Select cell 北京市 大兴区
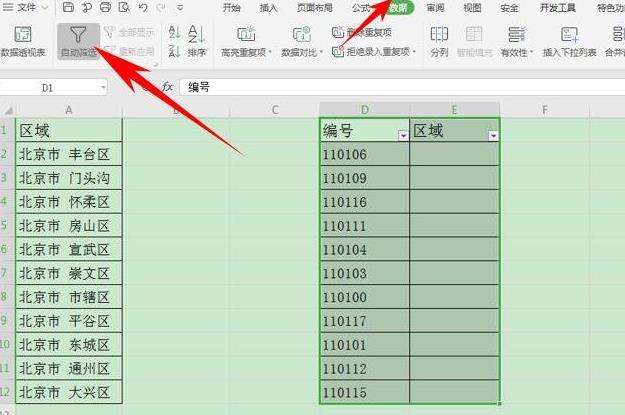The width and height of the screenshot is (625, 415). 69,392
